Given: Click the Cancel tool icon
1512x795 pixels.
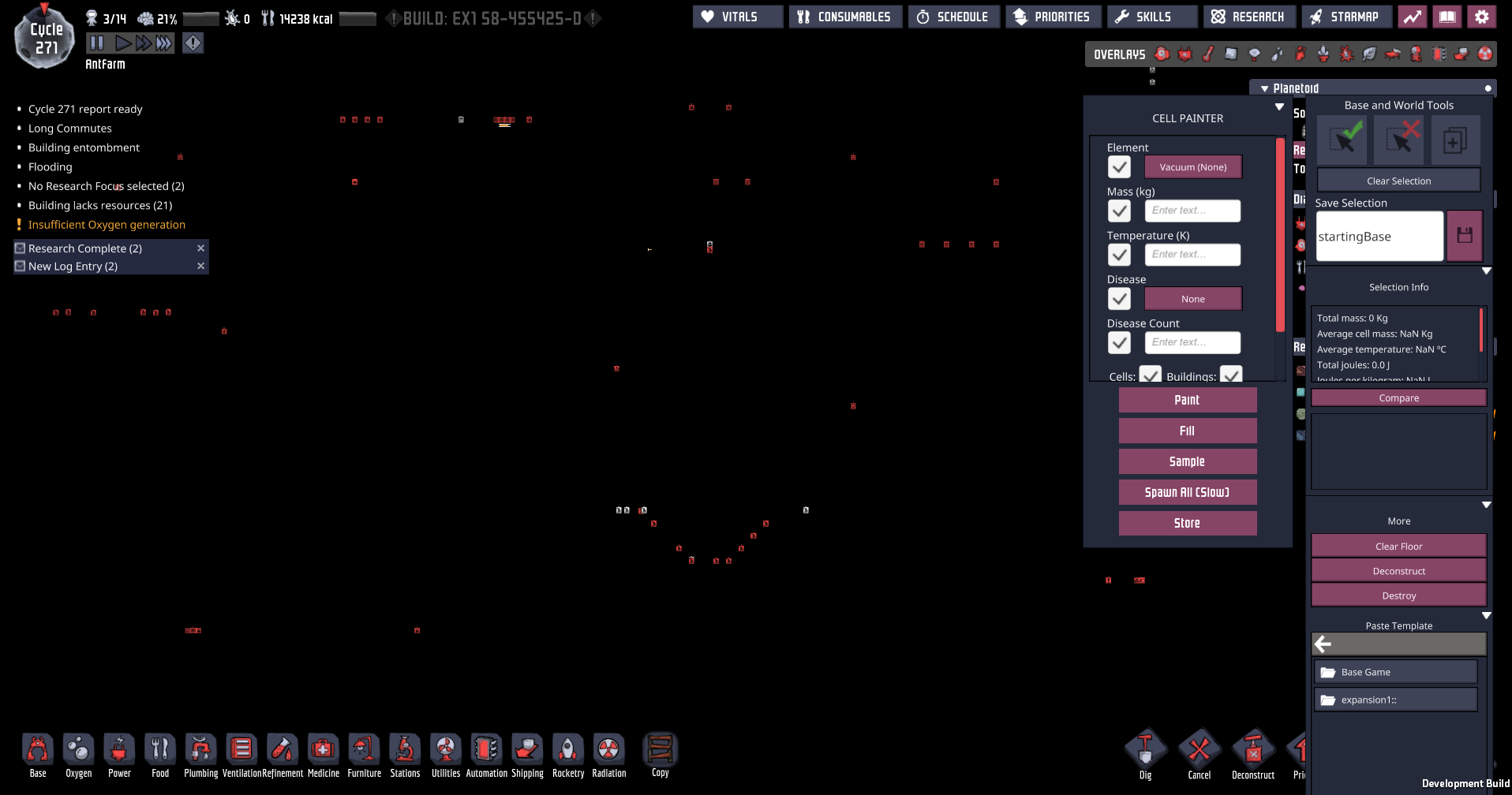Looking at the screenshot, I should point(1199,750).
